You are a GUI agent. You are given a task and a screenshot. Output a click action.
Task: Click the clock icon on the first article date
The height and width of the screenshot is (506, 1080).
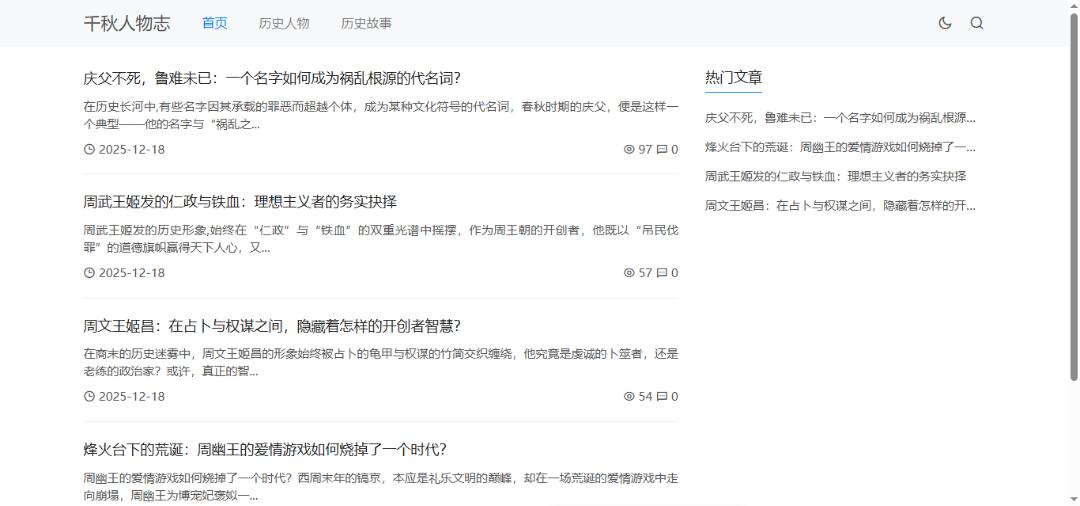click(x=89, y=150)
